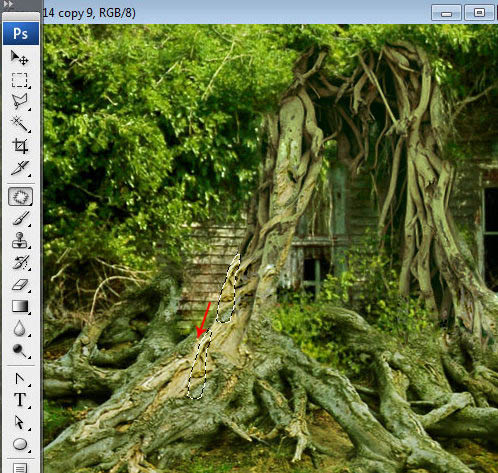
Task: Pick the Eyedropper tool
Action: (x=20, y=168)
